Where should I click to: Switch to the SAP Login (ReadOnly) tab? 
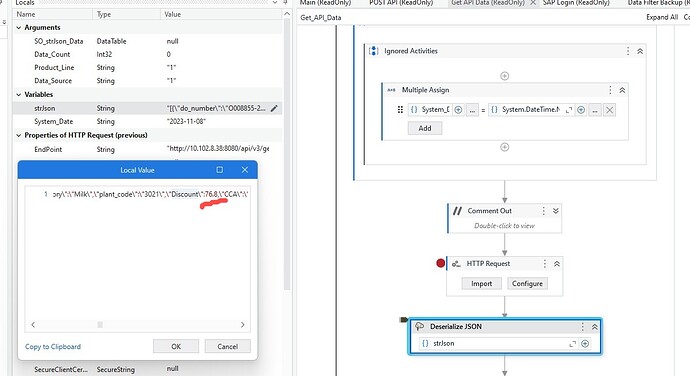click(x=576, y=3)
